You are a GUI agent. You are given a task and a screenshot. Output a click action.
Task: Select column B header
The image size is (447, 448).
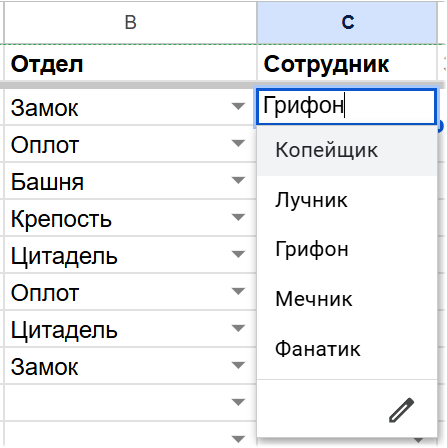[x=130, y=22]
